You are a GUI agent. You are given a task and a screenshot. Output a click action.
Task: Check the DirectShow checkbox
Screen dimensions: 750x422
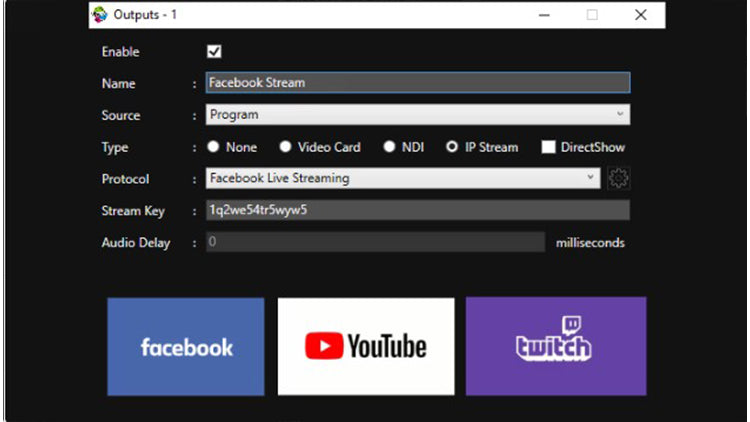548,147
